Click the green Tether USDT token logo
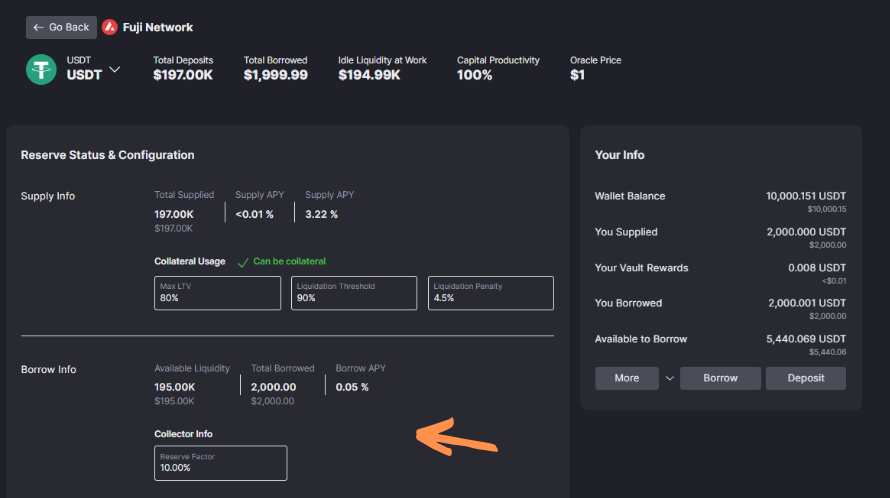This screenshot has height=498, width=890. (x=41, y=69)
